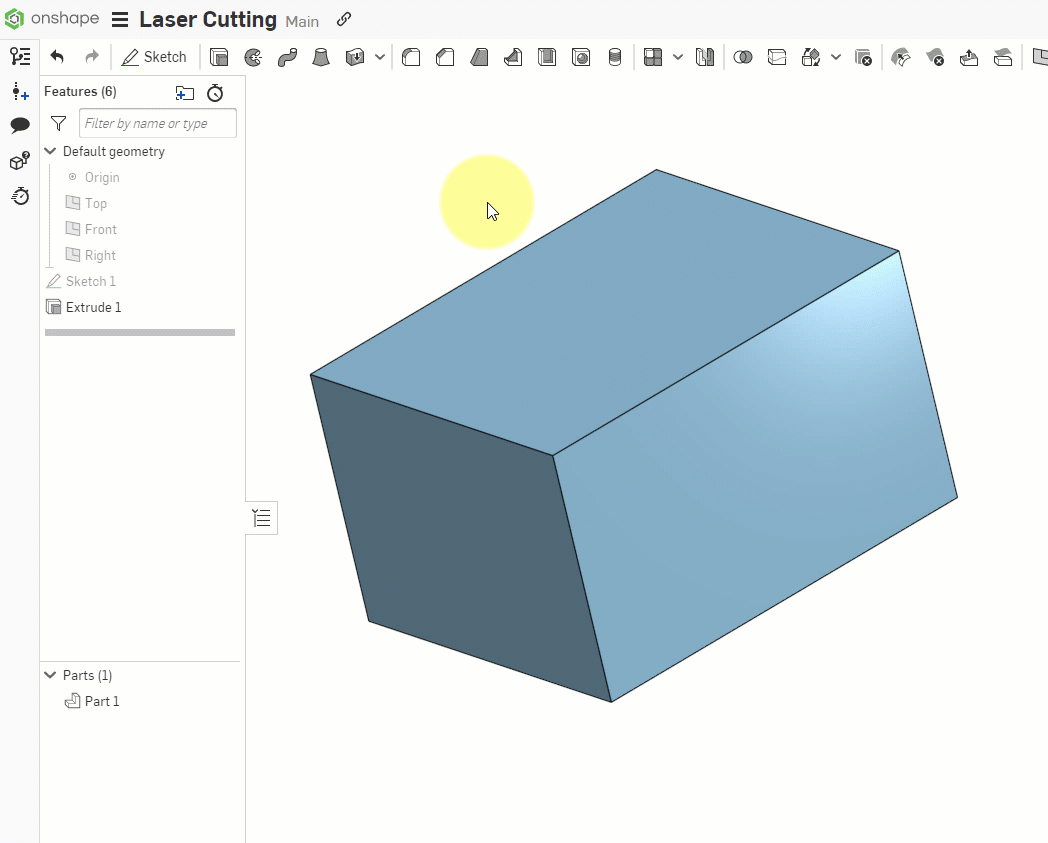
Task: Open the versions and history panel
Action: [x=20, y=197]
